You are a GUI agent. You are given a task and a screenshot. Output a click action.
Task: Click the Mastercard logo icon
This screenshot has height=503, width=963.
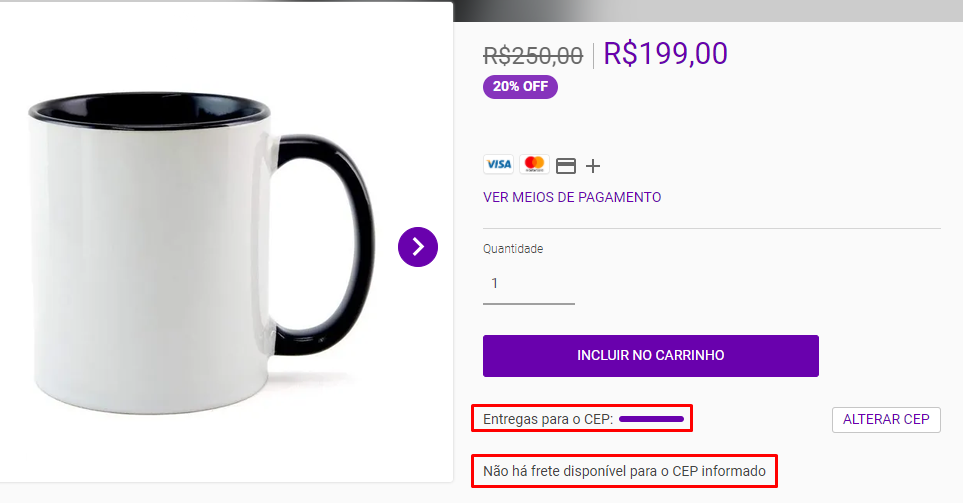[535, 165]
